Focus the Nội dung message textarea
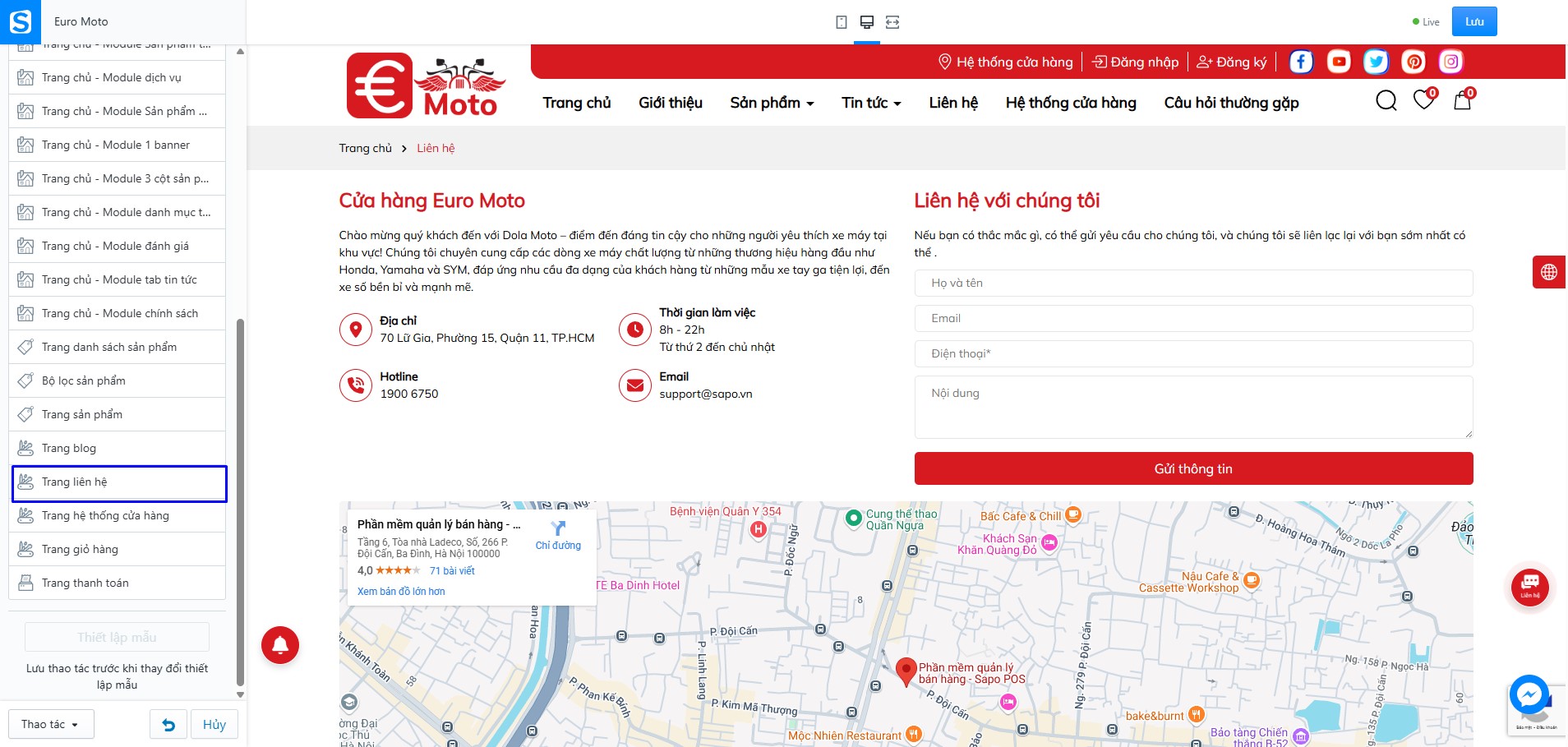1568x747 pixels. (x=1193, y=407)
